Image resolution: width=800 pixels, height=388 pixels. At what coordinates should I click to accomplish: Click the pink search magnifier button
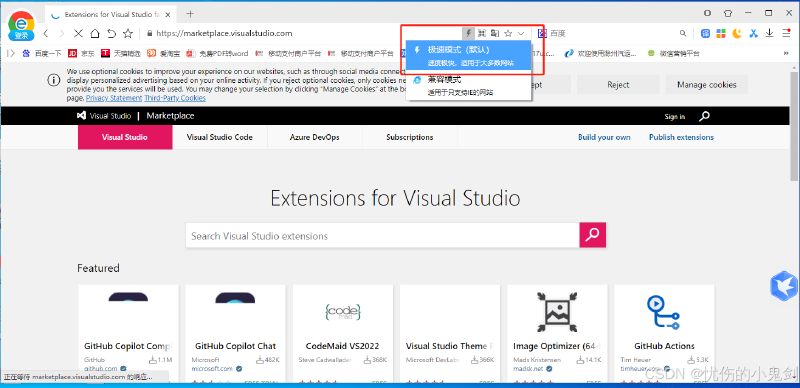click(x=593, y=235)
